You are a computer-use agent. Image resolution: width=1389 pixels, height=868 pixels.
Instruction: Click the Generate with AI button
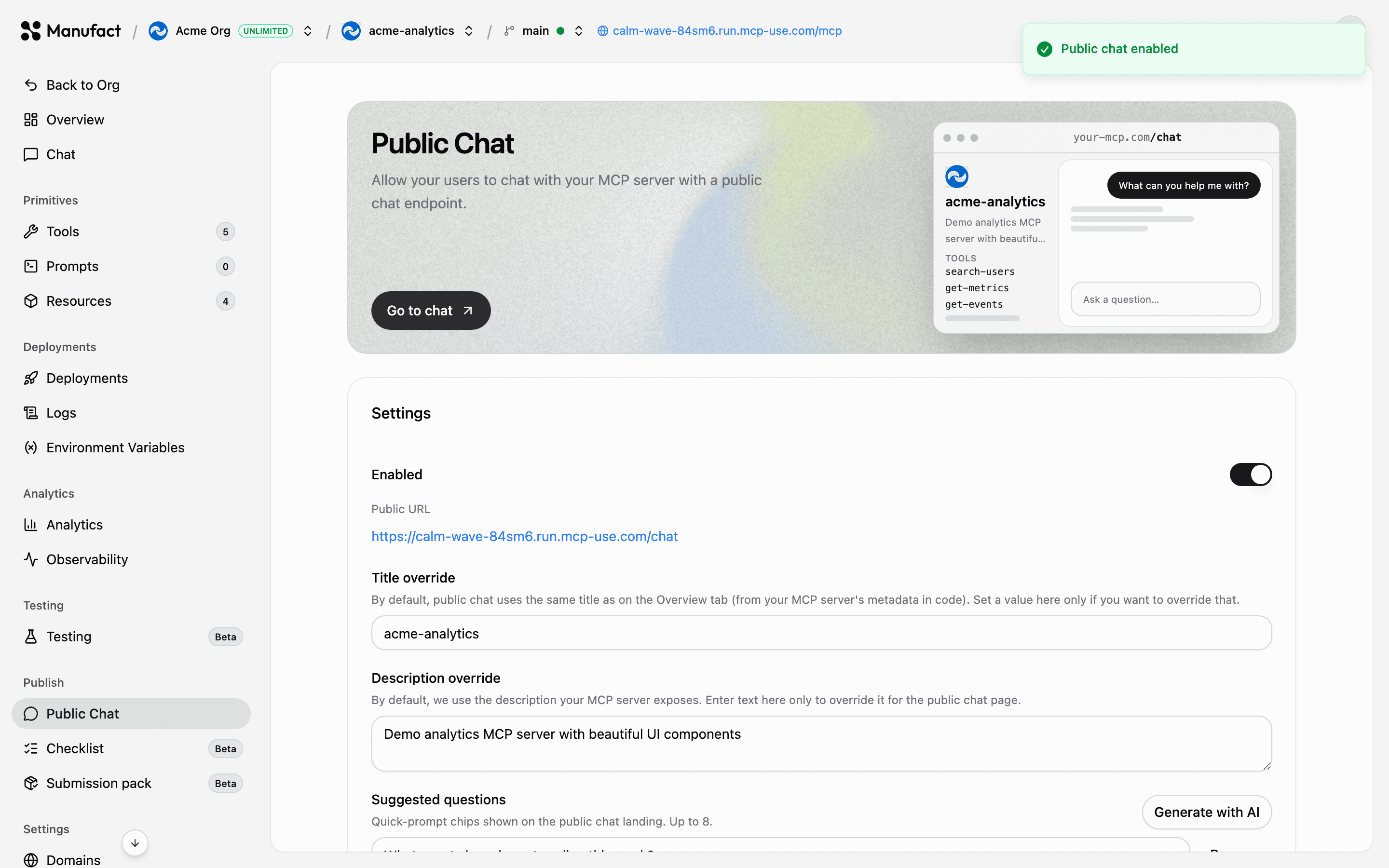tap(1207, 812)
